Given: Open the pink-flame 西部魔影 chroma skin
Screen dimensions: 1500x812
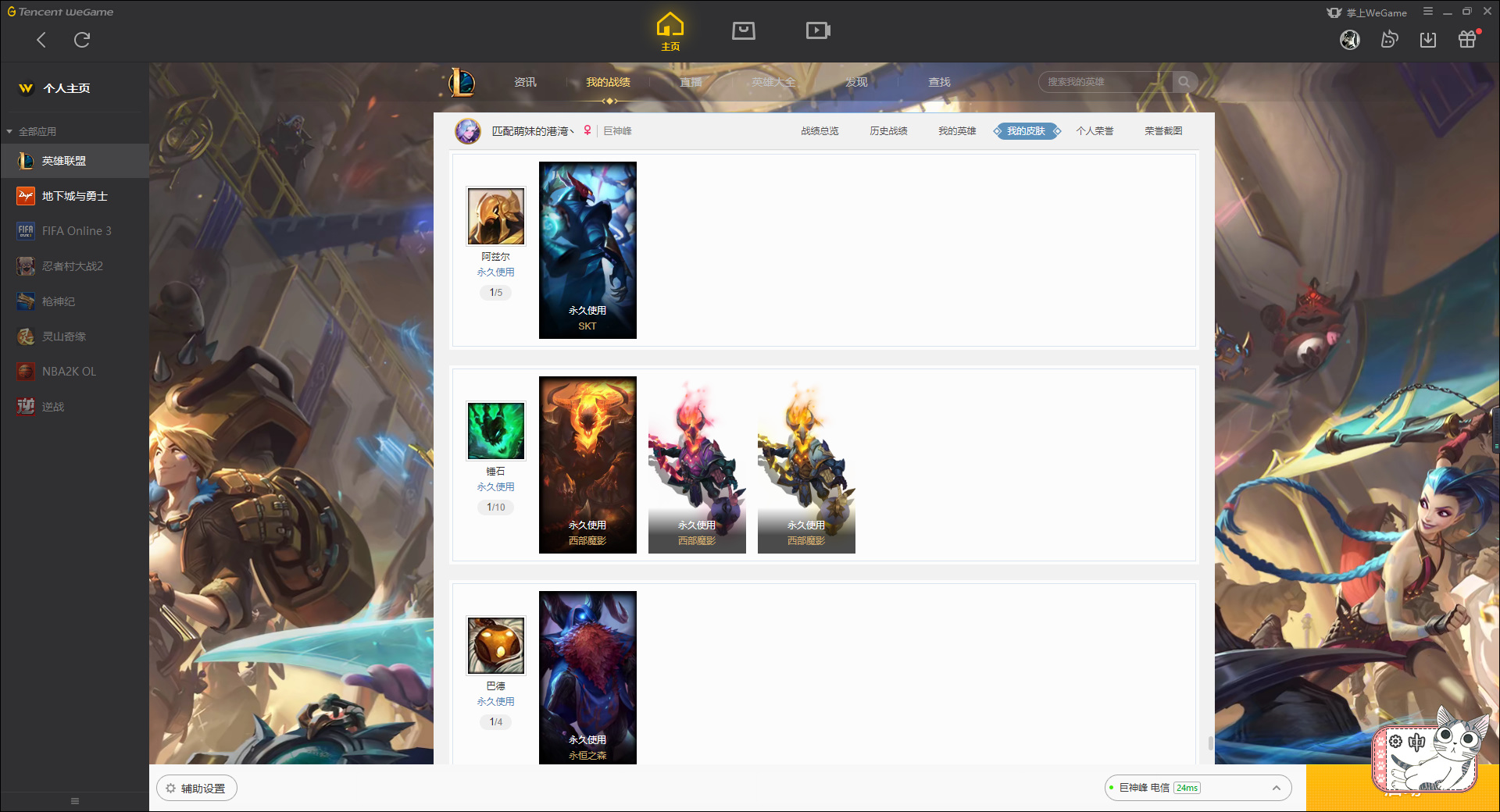Looking at the screenshot, I should coord(697,465).
